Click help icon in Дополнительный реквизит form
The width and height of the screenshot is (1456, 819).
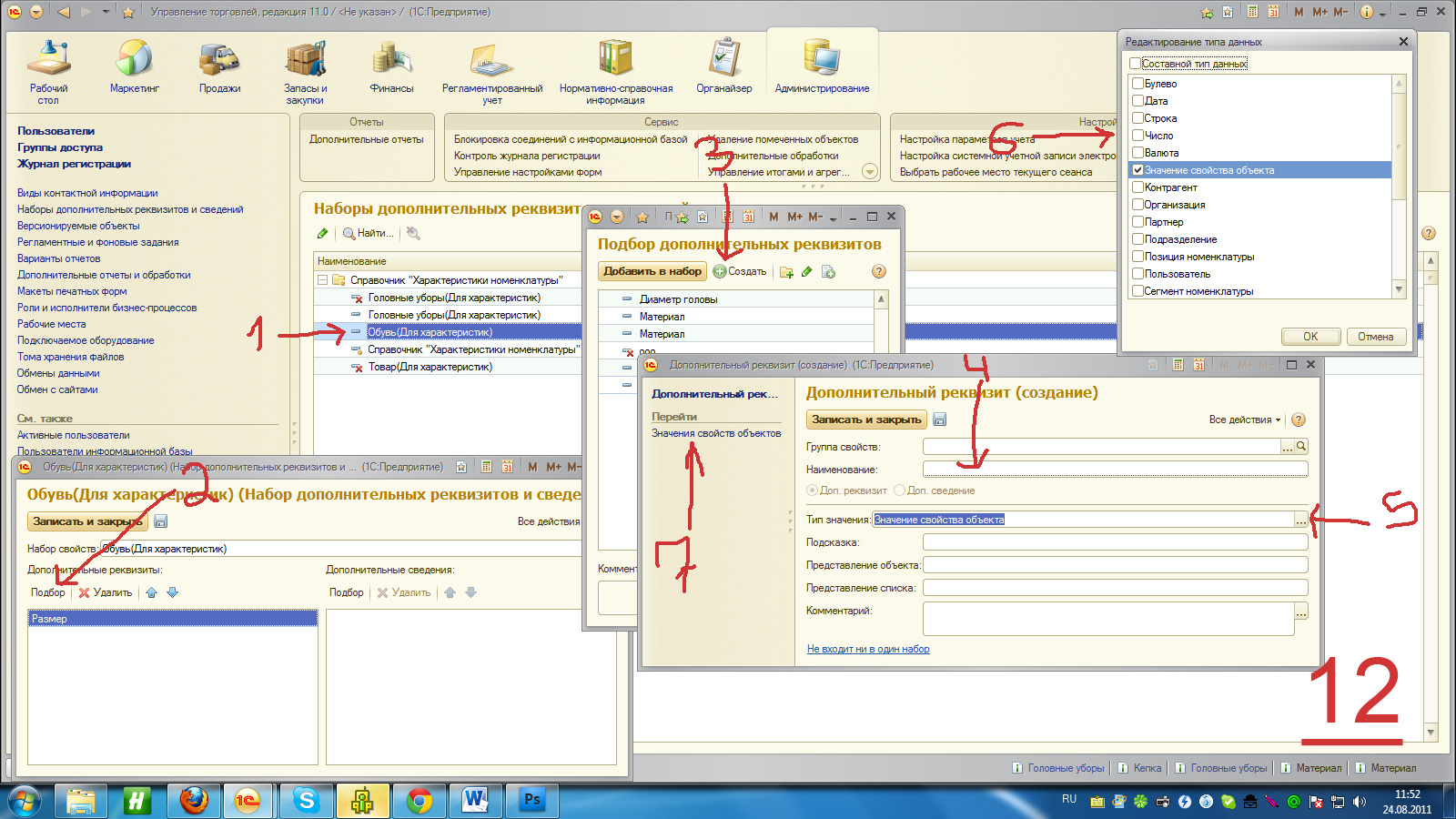tap(1299, 420)
